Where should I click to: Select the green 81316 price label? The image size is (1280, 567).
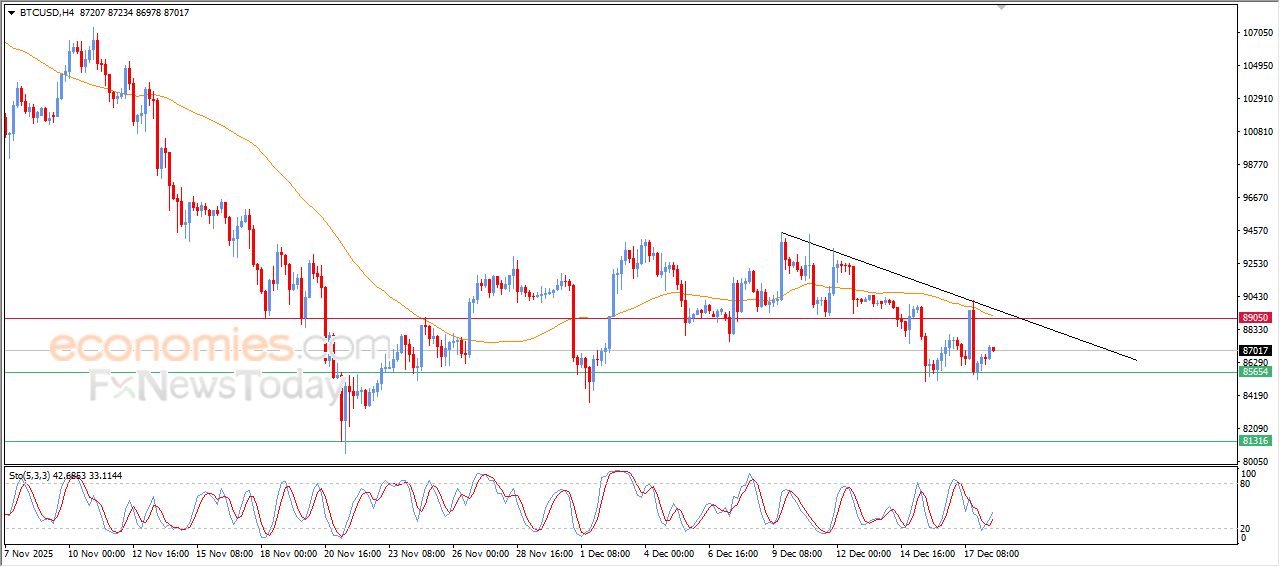(x=1255, y=440)
